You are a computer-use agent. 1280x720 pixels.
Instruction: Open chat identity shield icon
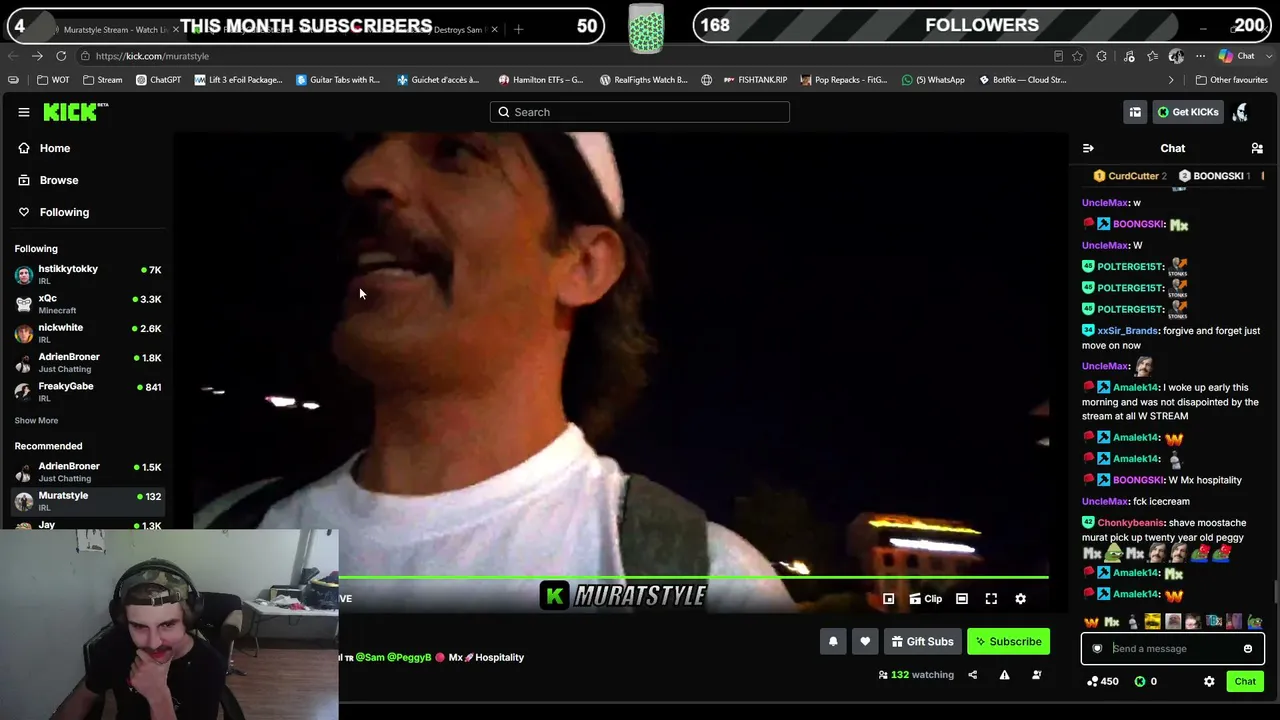click(x=1097, y=649)
